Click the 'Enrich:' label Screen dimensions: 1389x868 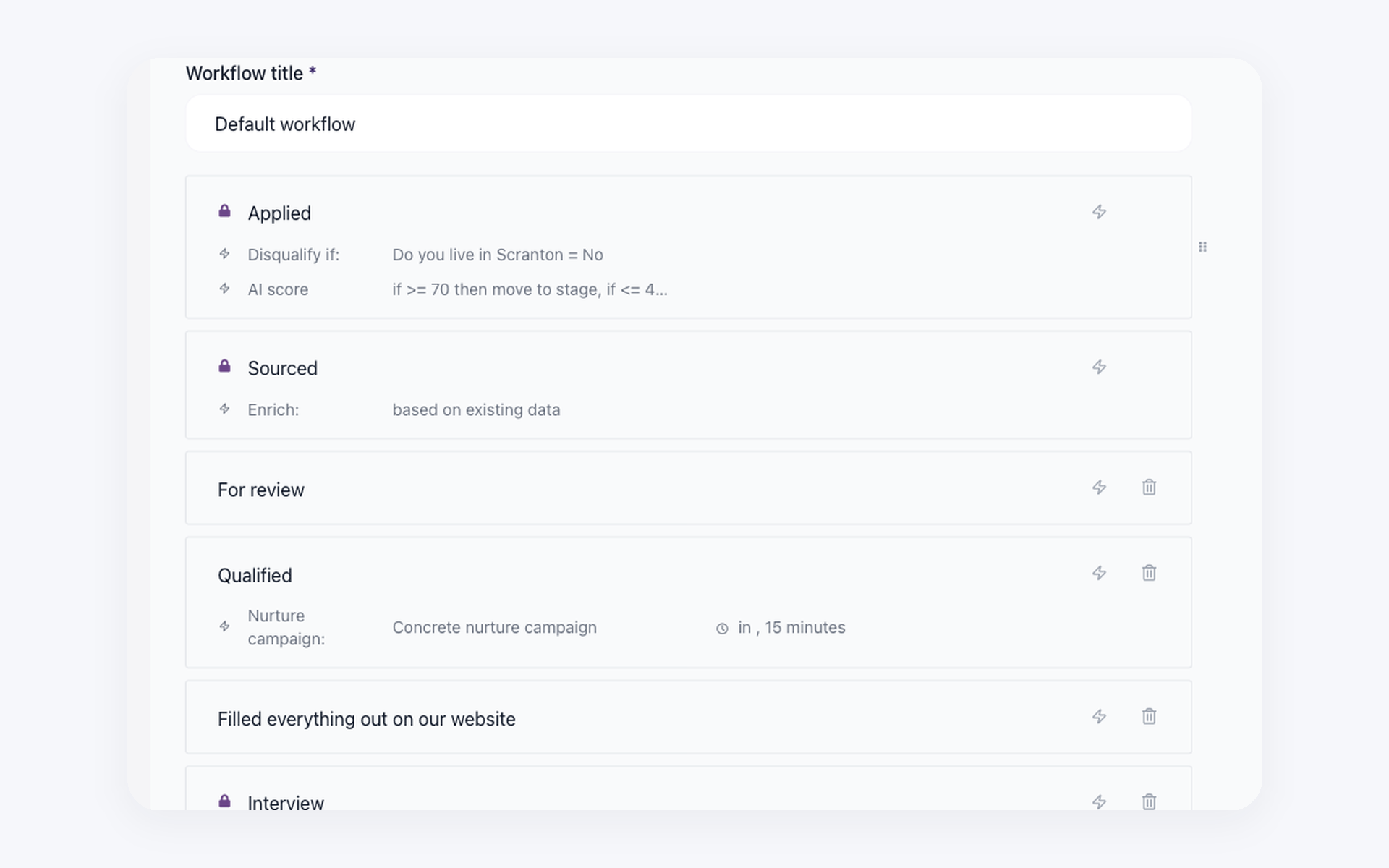[273, 409]
